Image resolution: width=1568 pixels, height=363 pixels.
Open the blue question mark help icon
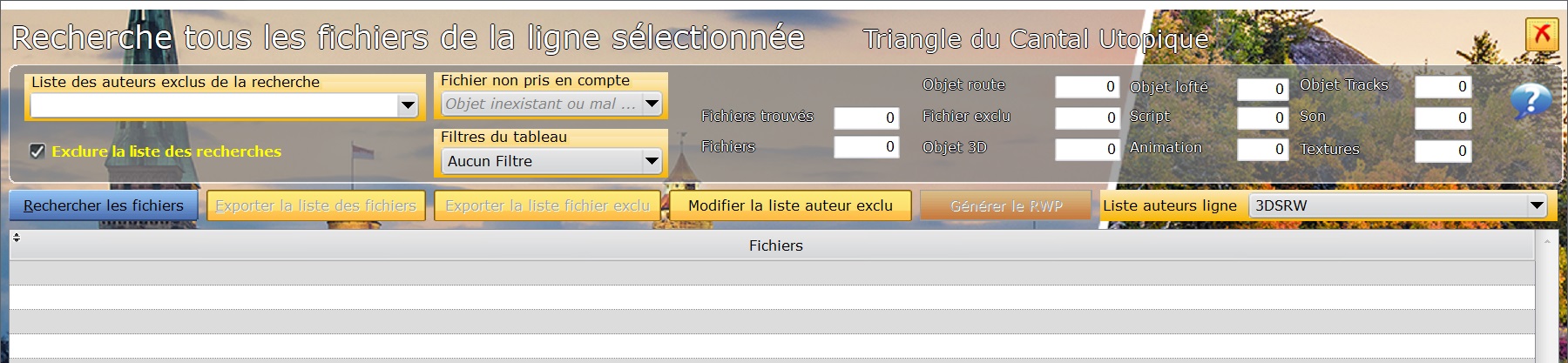1531,103
